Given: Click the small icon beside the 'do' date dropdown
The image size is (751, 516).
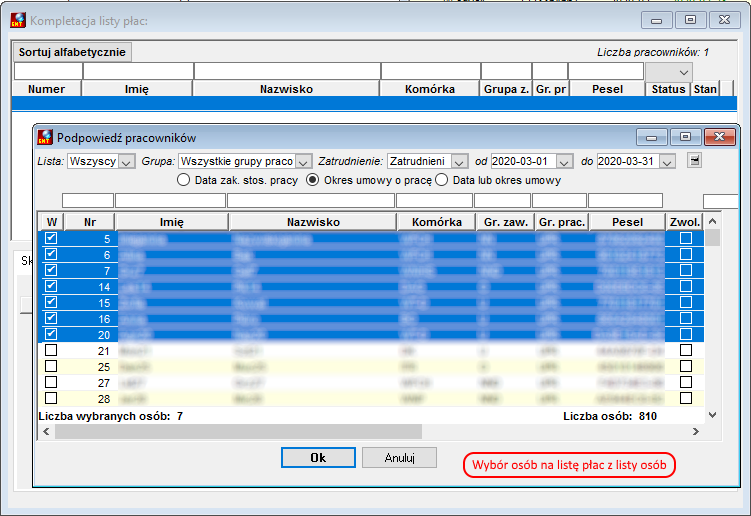Looking at the screenshot, I should (694, 161).
